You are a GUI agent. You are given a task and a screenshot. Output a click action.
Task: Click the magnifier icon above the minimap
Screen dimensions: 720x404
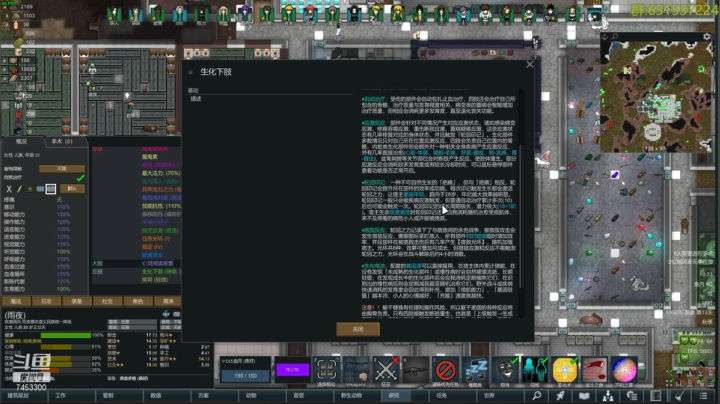pyautogui.click(x=615, y=37)
